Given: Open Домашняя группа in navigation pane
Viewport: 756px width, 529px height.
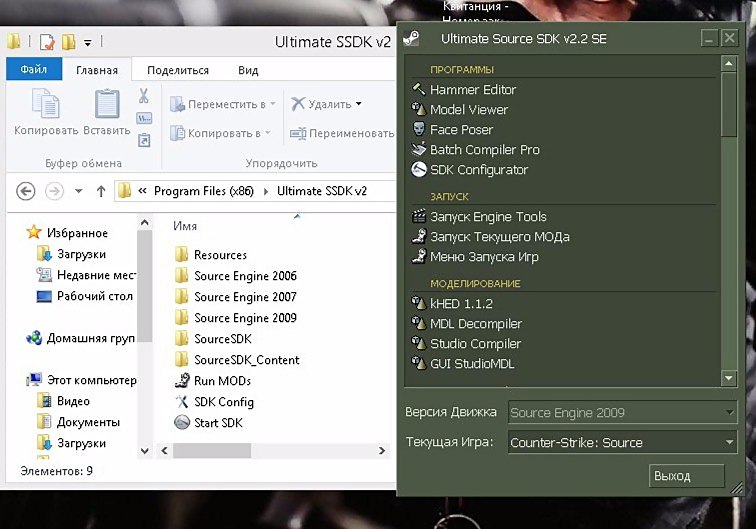Looking at the screenshot, I should tap(81, 338).
